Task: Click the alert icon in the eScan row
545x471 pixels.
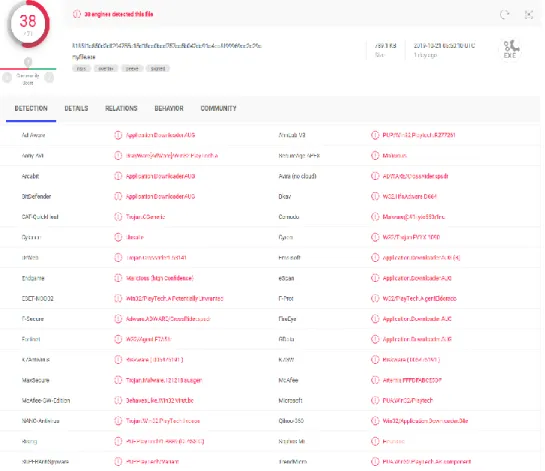Action: coord(375,278)
